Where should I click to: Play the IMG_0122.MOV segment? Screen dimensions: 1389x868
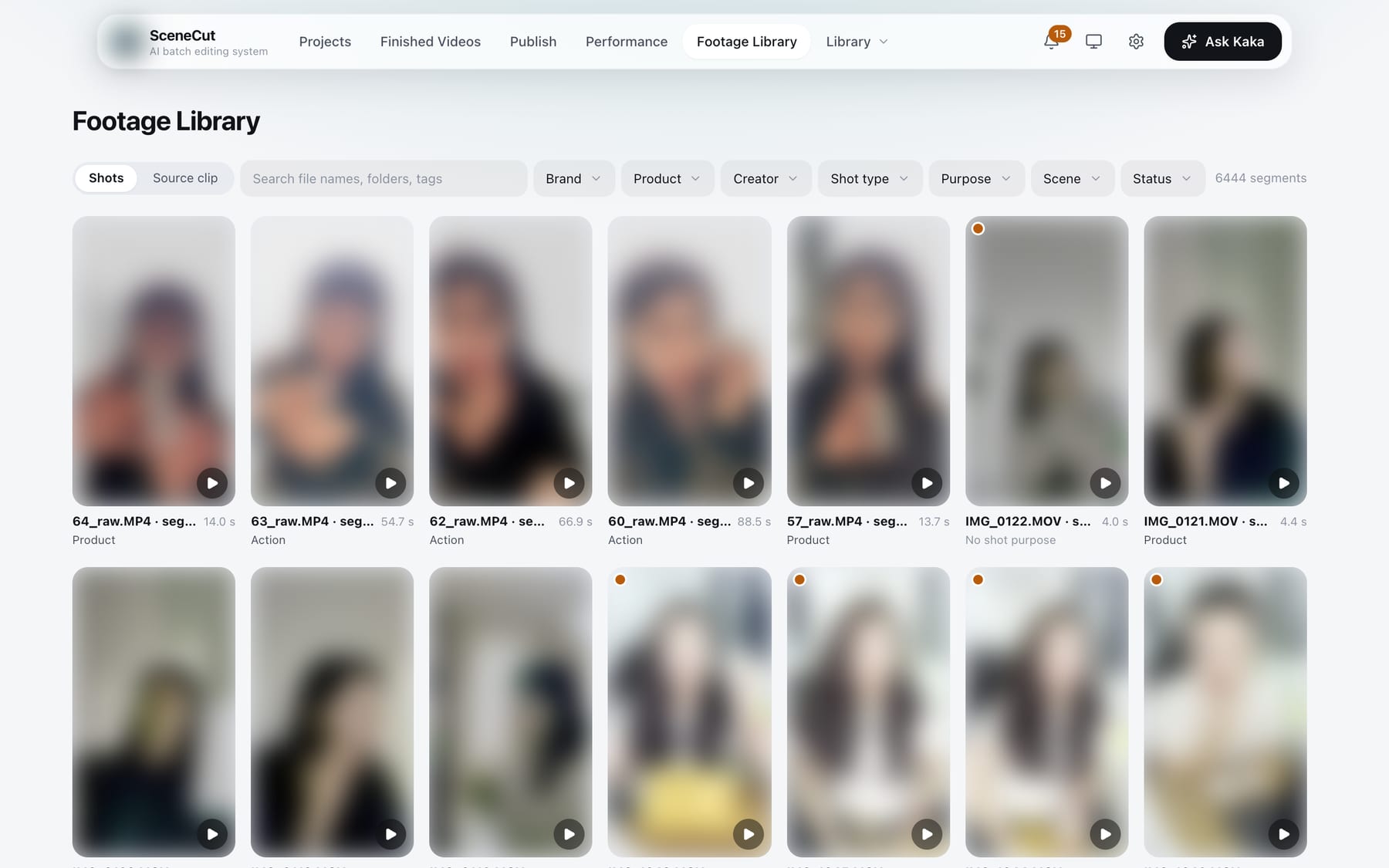tap(1105, 483)
